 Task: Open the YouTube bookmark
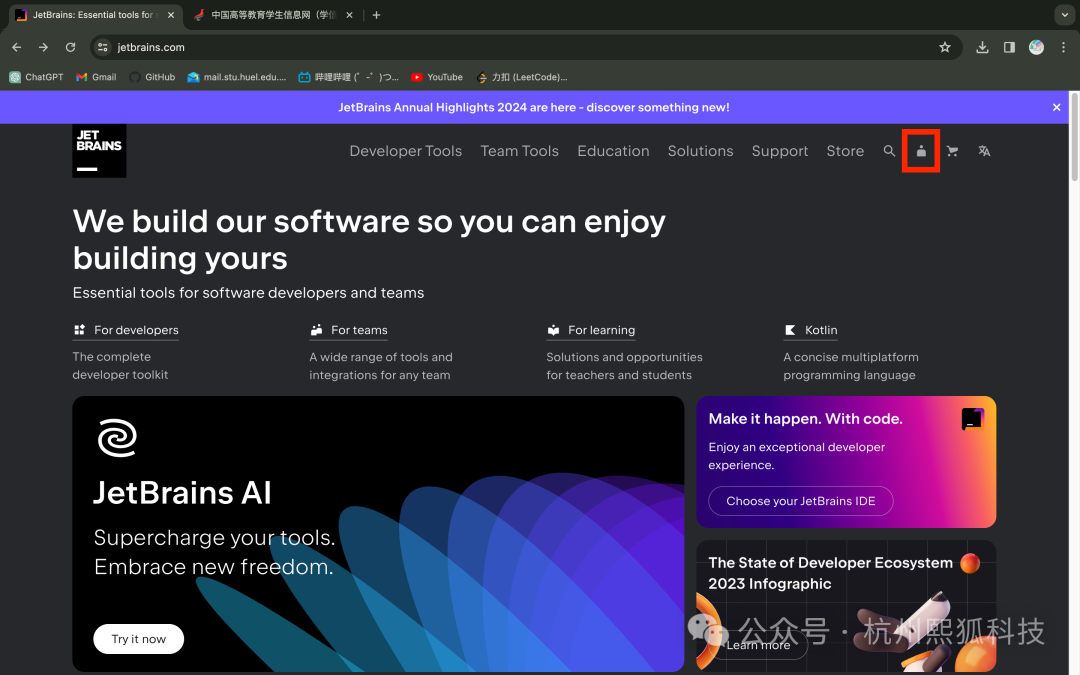[x=436, y=77]
